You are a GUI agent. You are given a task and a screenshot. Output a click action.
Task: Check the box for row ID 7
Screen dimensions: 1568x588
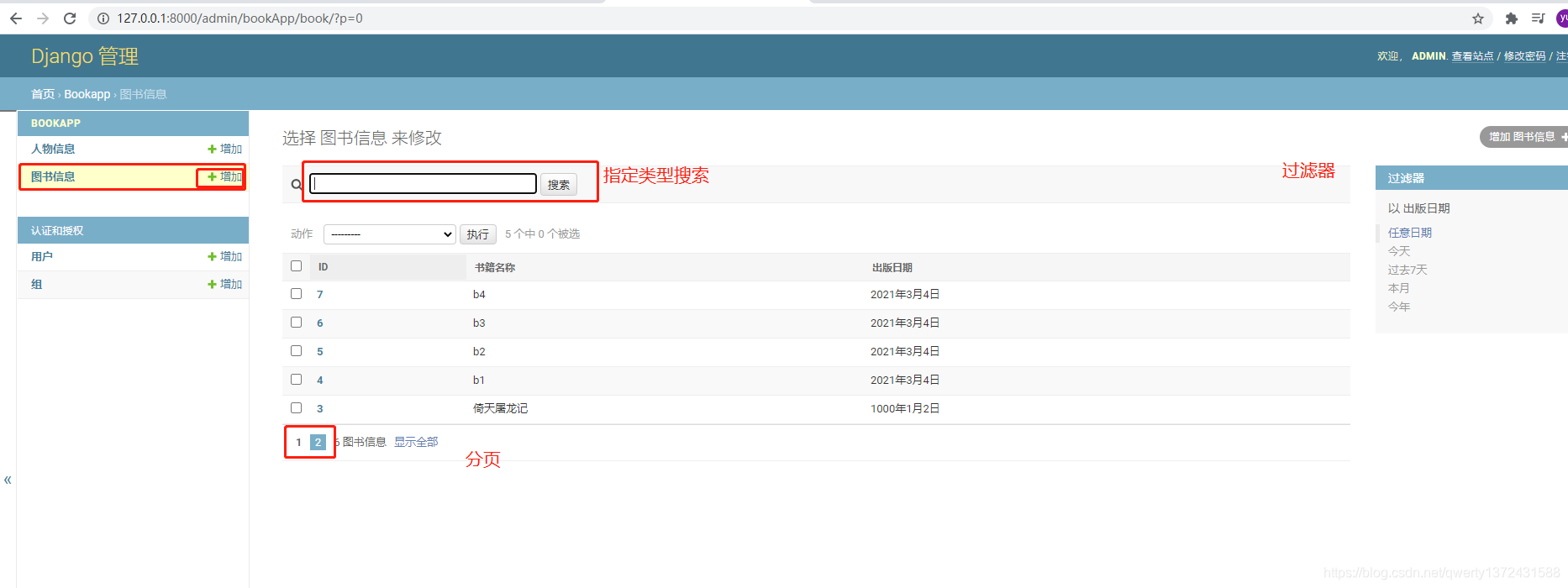[296, 293]
